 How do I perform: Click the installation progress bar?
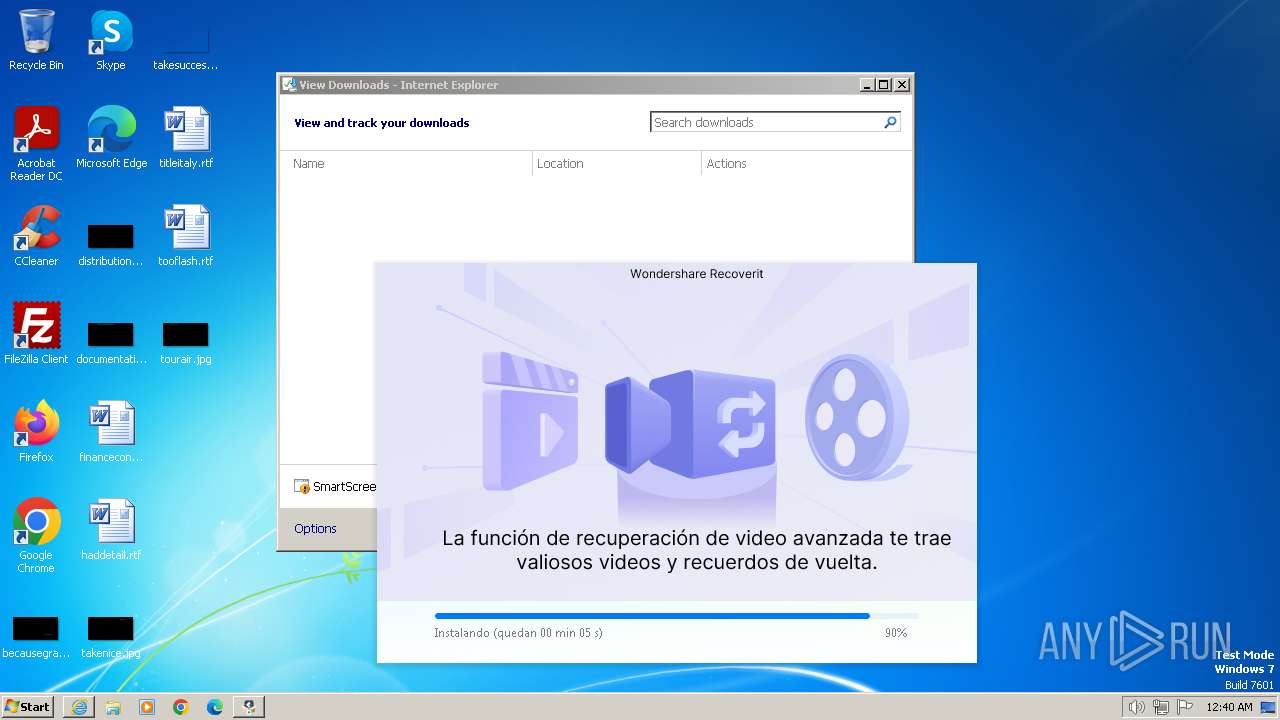(x=676, y=616)
